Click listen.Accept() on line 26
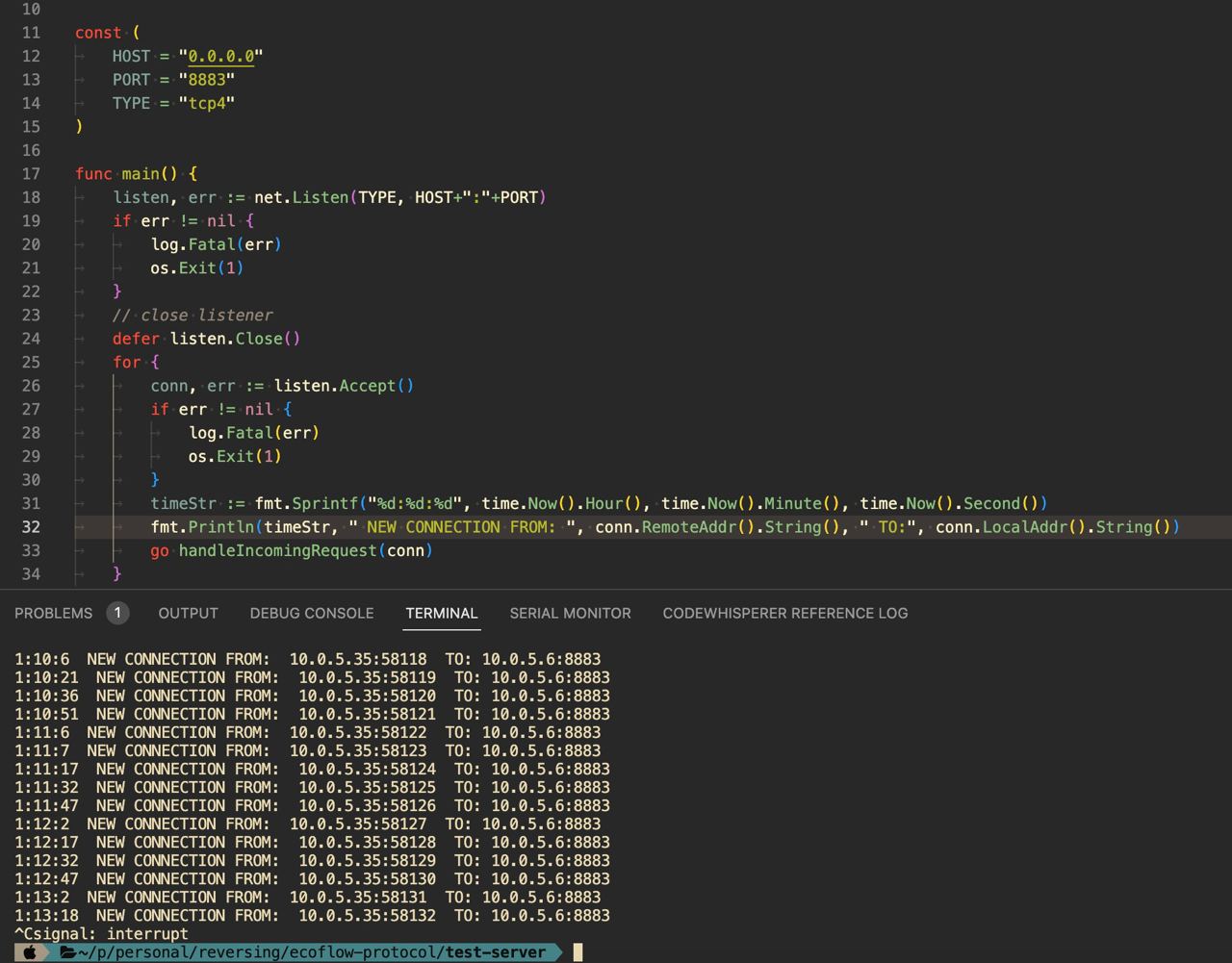1232x963 pixels. click(x=344, y=386)
